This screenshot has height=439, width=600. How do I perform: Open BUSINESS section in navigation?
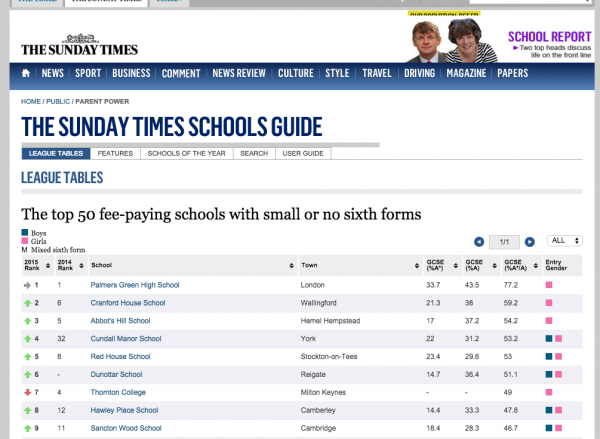131,73
